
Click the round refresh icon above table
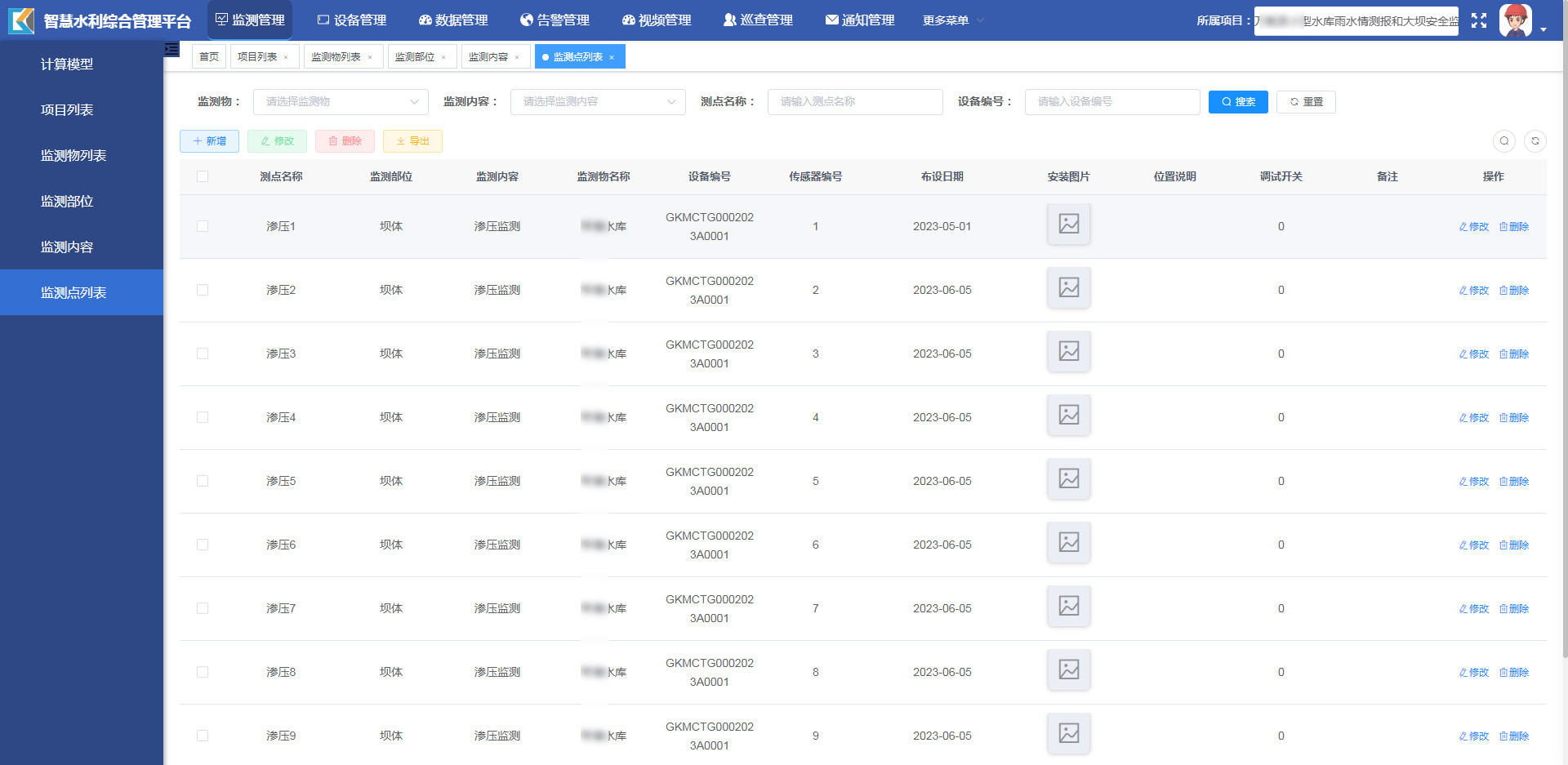pos(1535,141)
